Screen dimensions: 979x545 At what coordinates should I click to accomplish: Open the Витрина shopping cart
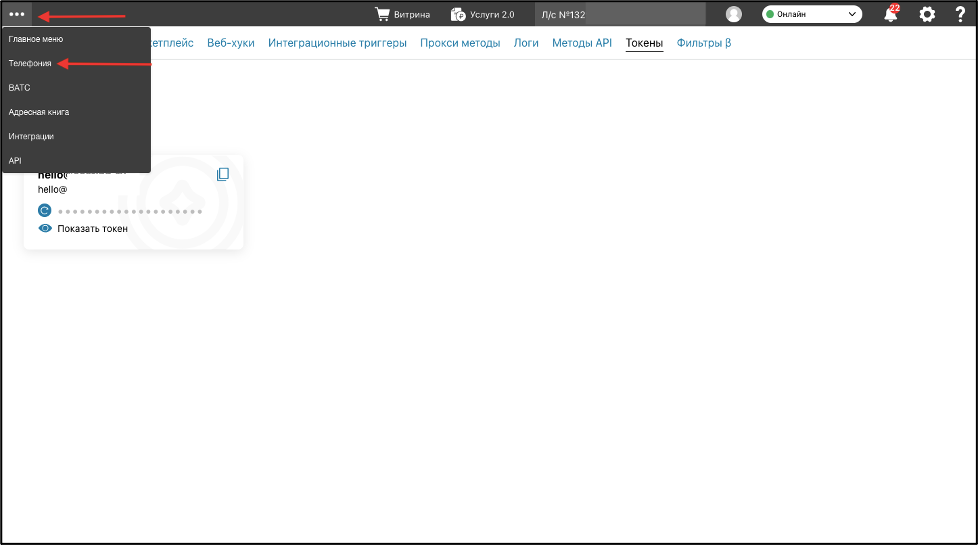pos(403,14)
